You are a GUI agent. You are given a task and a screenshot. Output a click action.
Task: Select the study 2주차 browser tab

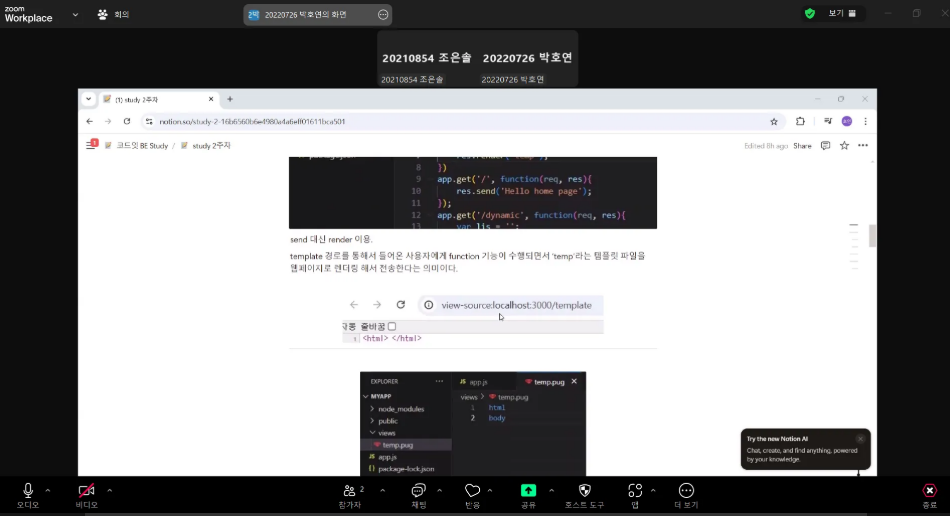[x=159, y=99]
